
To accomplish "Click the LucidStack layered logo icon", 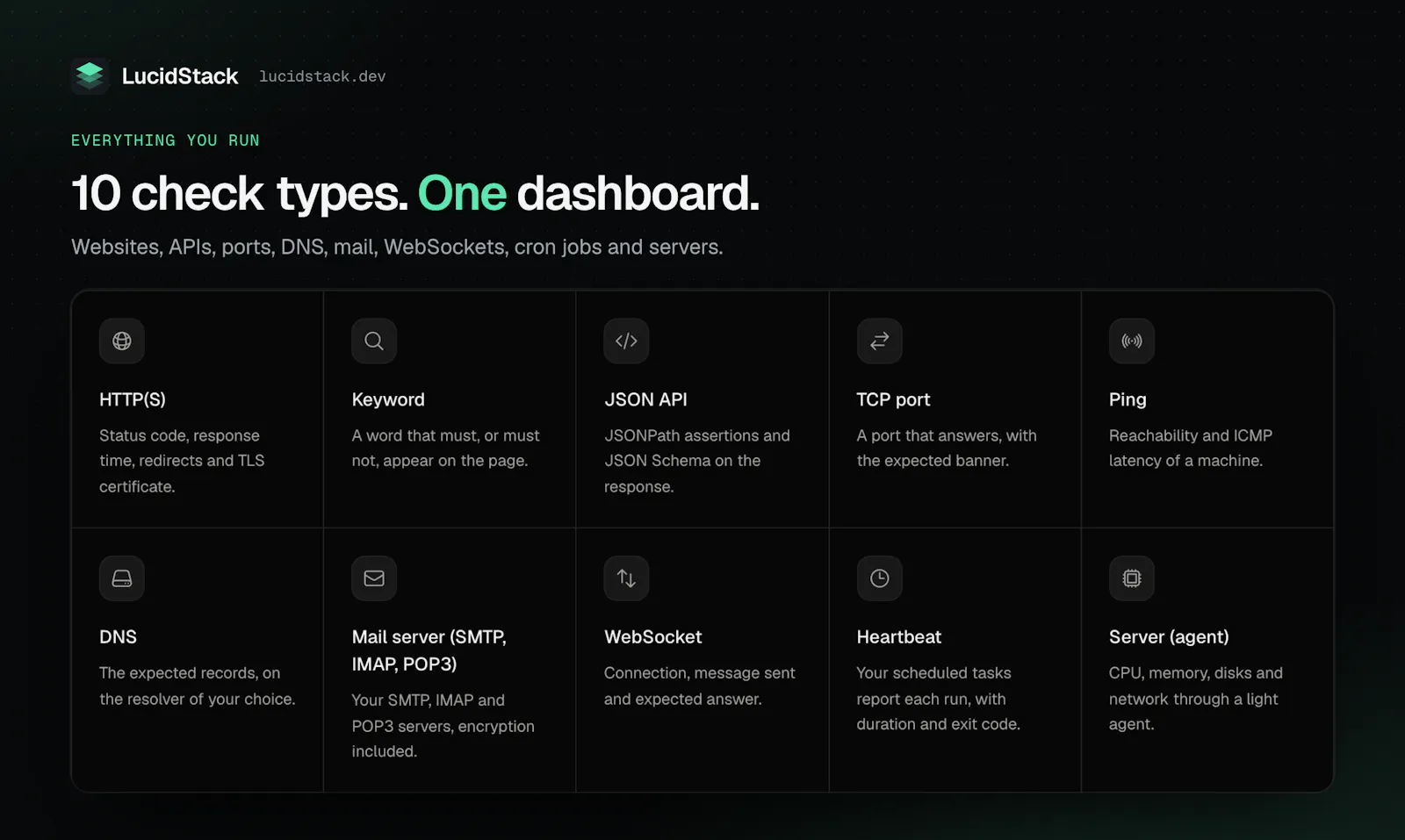I will coord(90,76).
